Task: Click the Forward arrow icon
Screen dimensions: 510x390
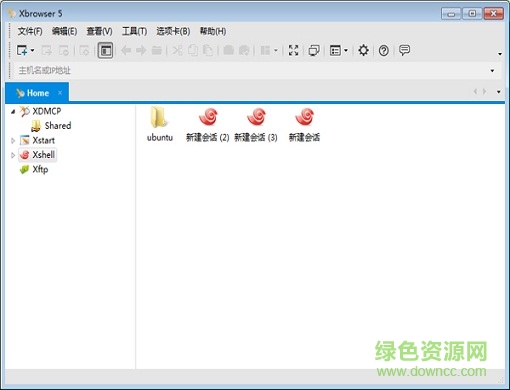Action: click(141, 51)
